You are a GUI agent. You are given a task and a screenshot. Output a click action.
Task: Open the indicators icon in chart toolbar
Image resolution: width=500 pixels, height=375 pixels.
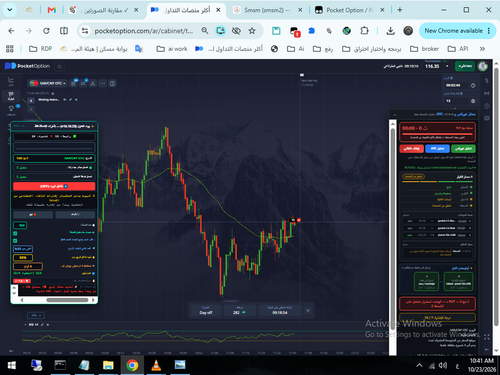[x=83, y=83]
